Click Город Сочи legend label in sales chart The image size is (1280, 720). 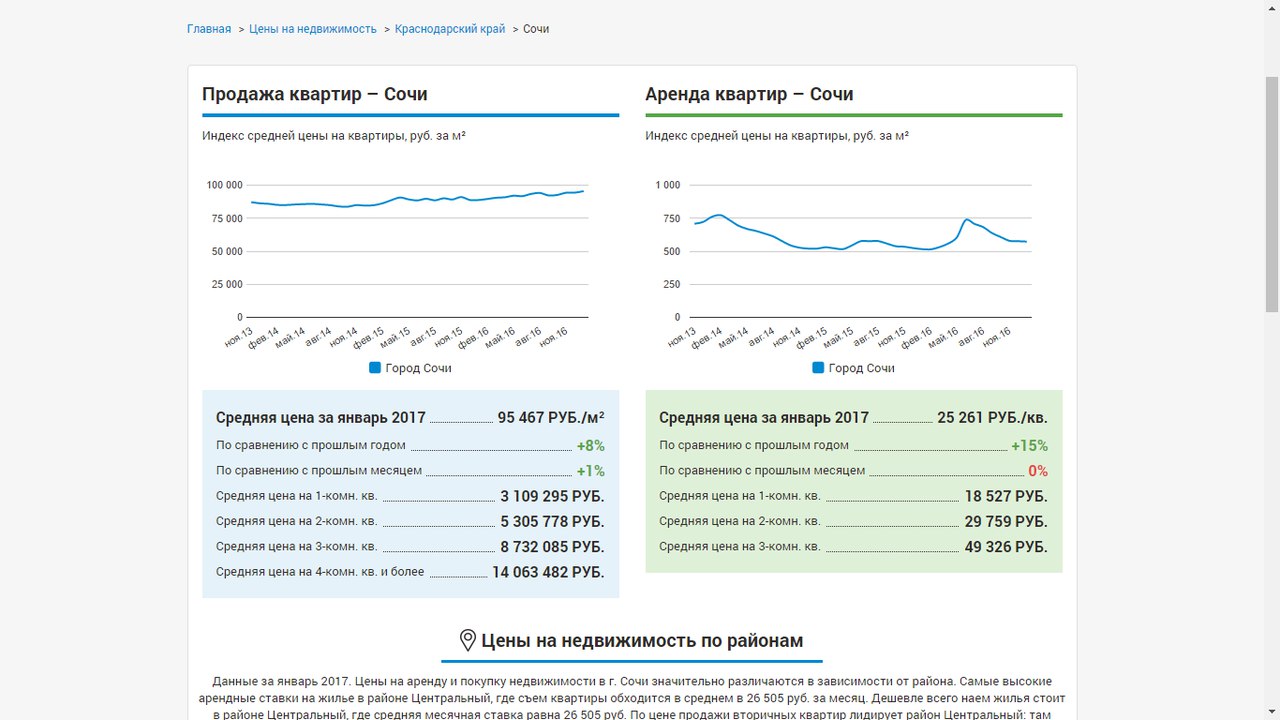418,368
